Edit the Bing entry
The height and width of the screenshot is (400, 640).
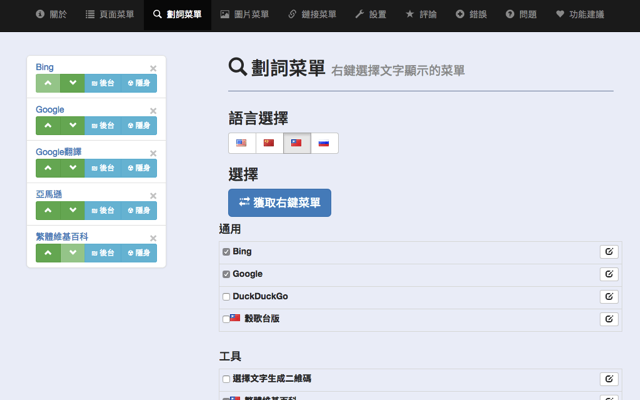click(x=609, y=252)
